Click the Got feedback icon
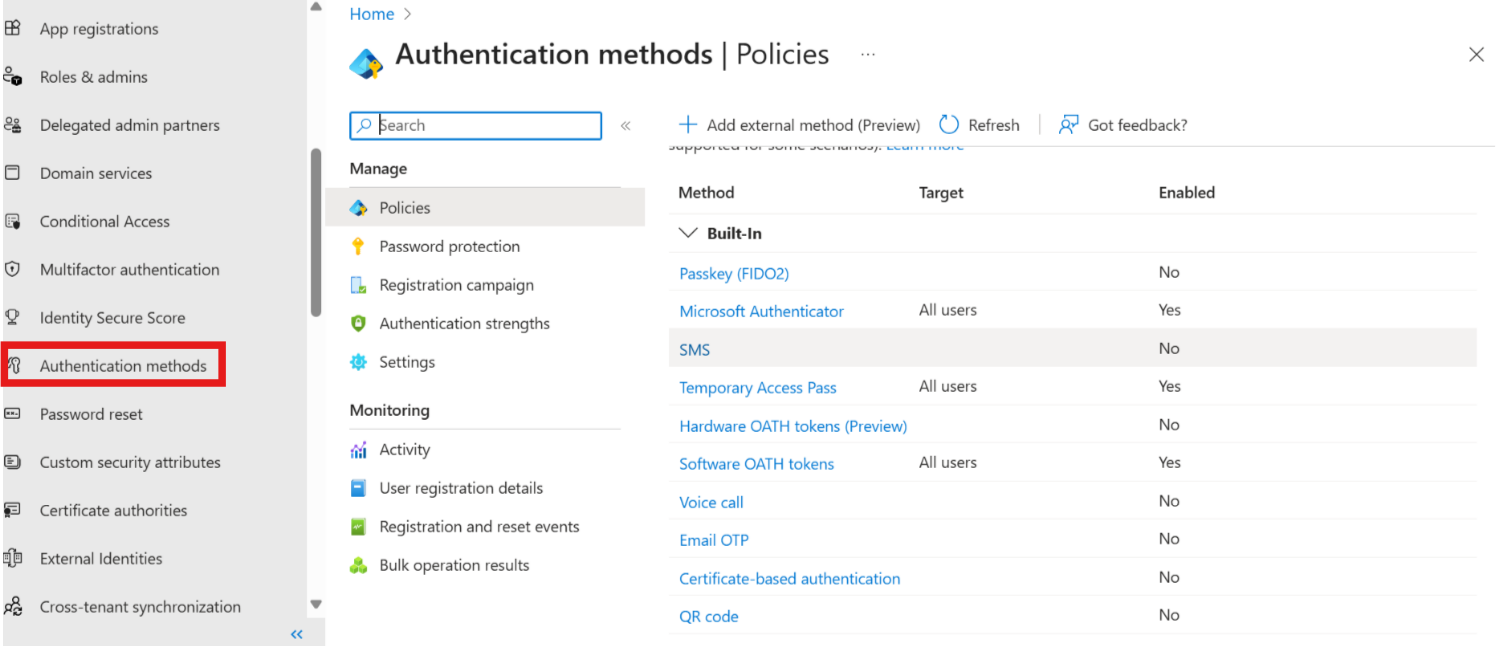This screenshot has height=646, width=1498. [x=1069, y=125]
